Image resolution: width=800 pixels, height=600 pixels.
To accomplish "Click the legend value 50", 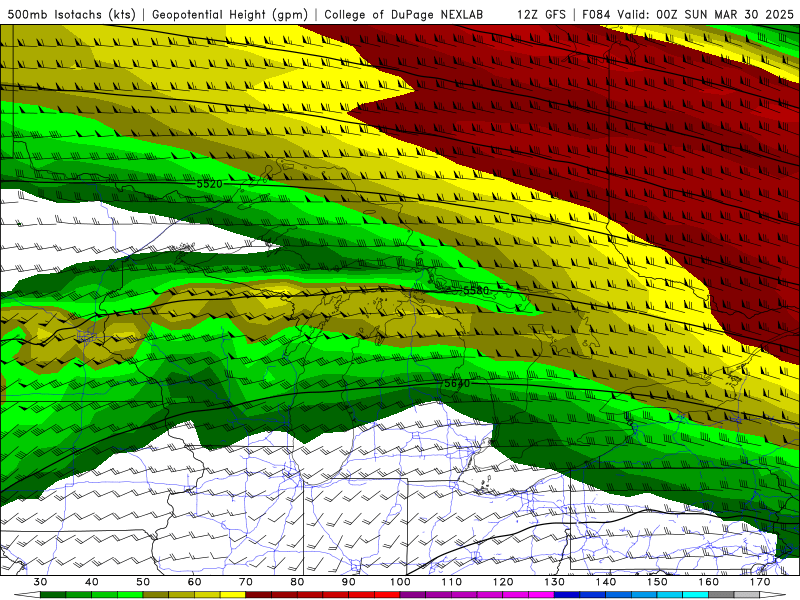I will 143,582.
